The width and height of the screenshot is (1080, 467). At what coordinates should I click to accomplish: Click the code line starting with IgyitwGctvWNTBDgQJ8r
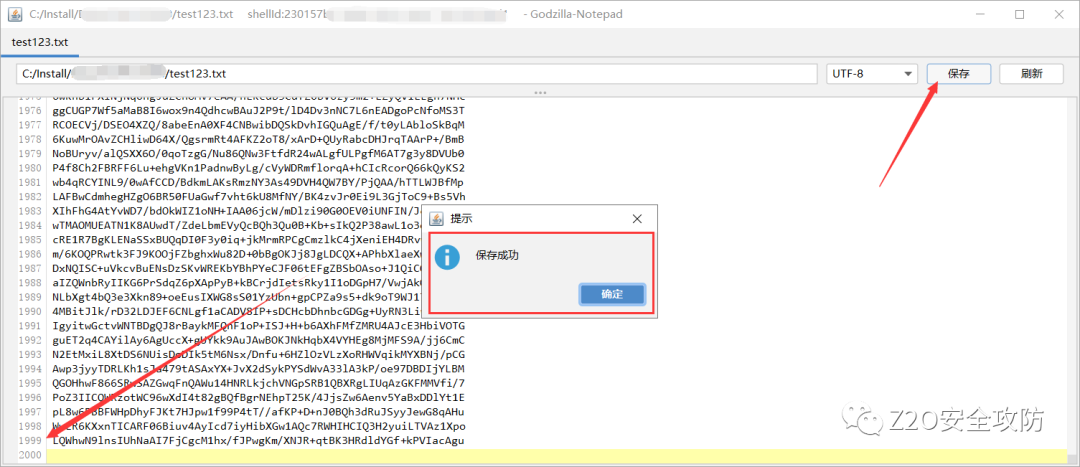pos(259,326)
